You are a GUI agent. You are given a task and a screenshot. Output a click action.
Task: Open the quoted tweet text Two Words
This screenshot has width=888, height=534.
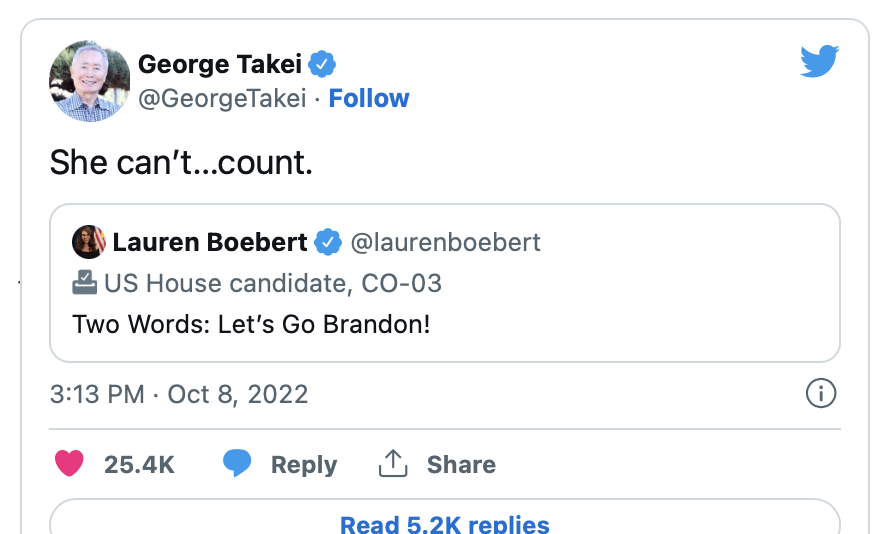point(251,325)
